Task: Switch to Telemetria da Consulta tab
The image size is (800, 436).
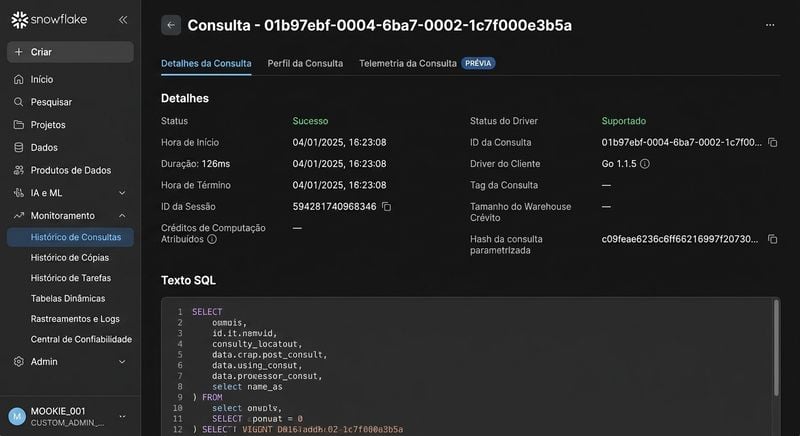Action: click(408, 63)
